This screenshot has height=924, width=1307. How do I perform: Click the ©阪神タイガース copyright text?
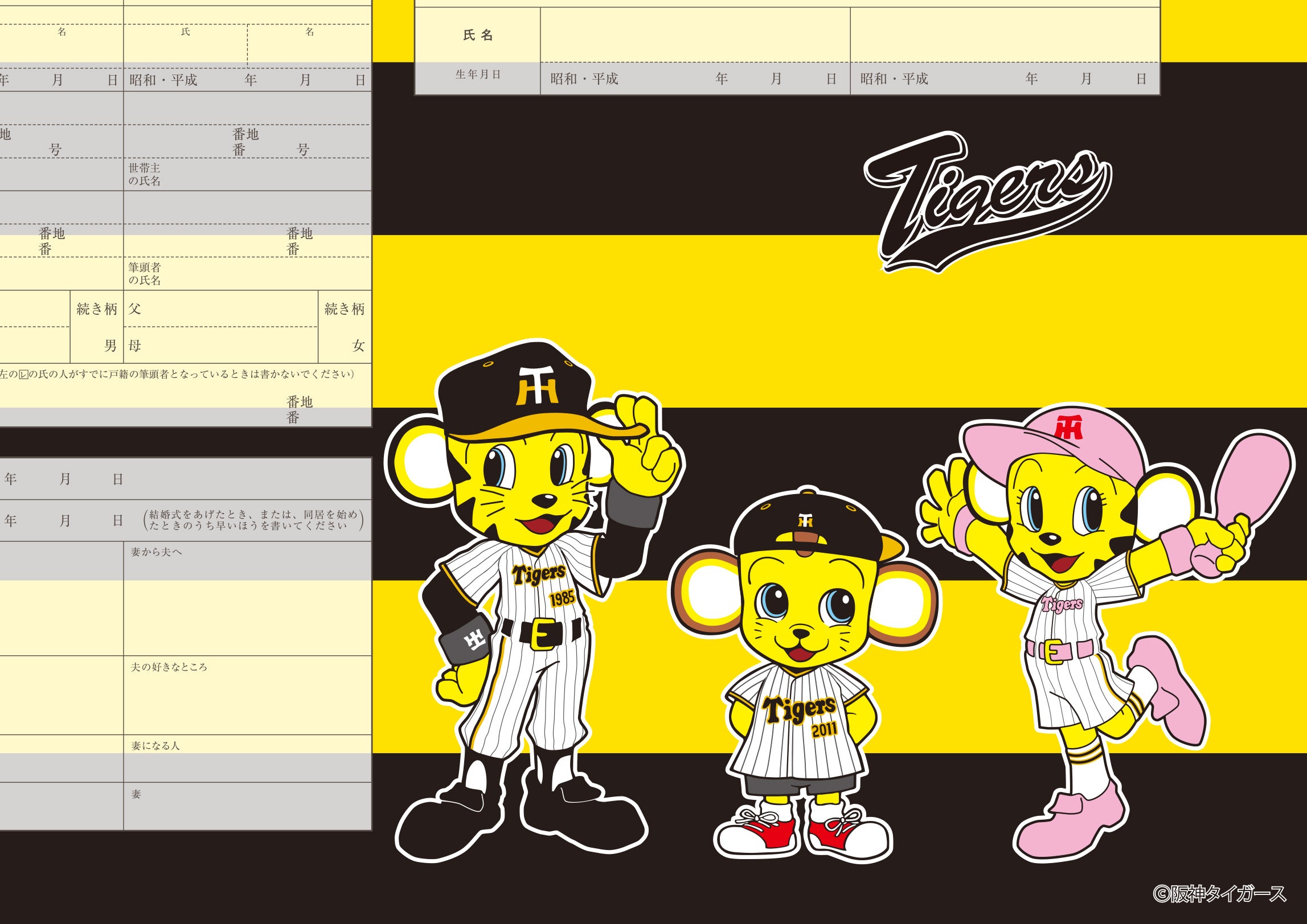(1219, 894)
